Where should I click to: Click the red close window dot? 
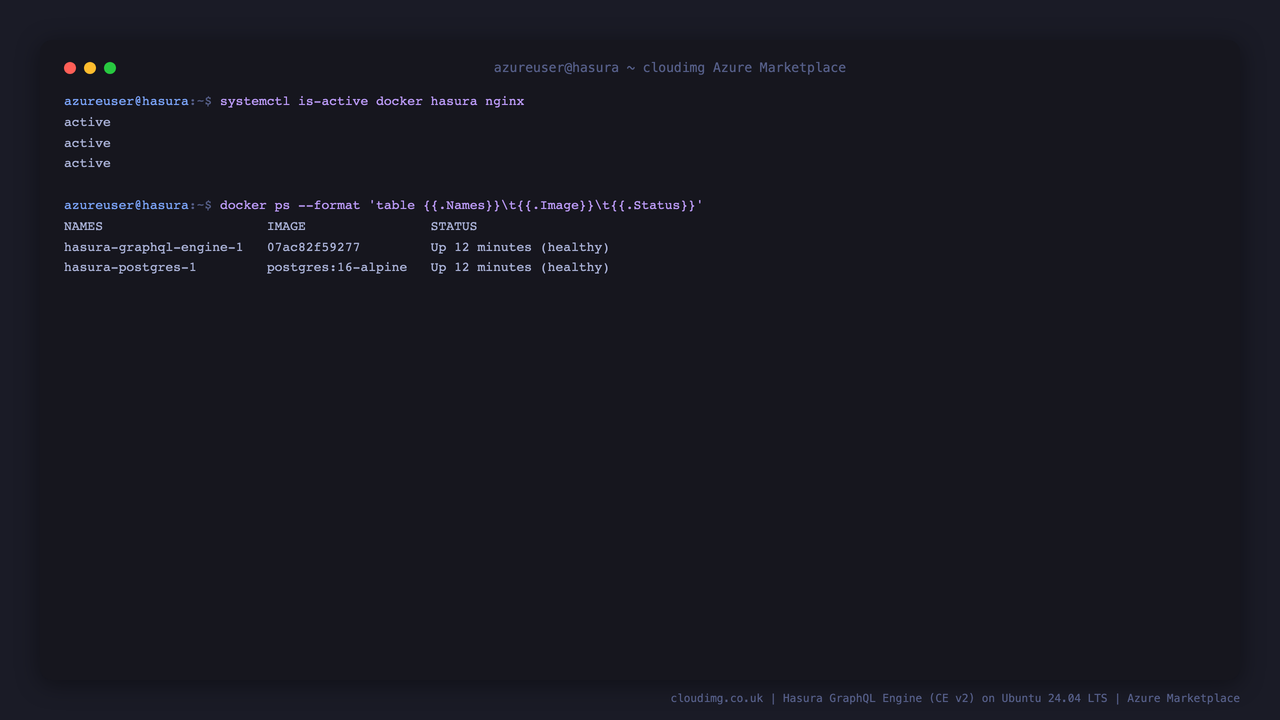(70, 68)
